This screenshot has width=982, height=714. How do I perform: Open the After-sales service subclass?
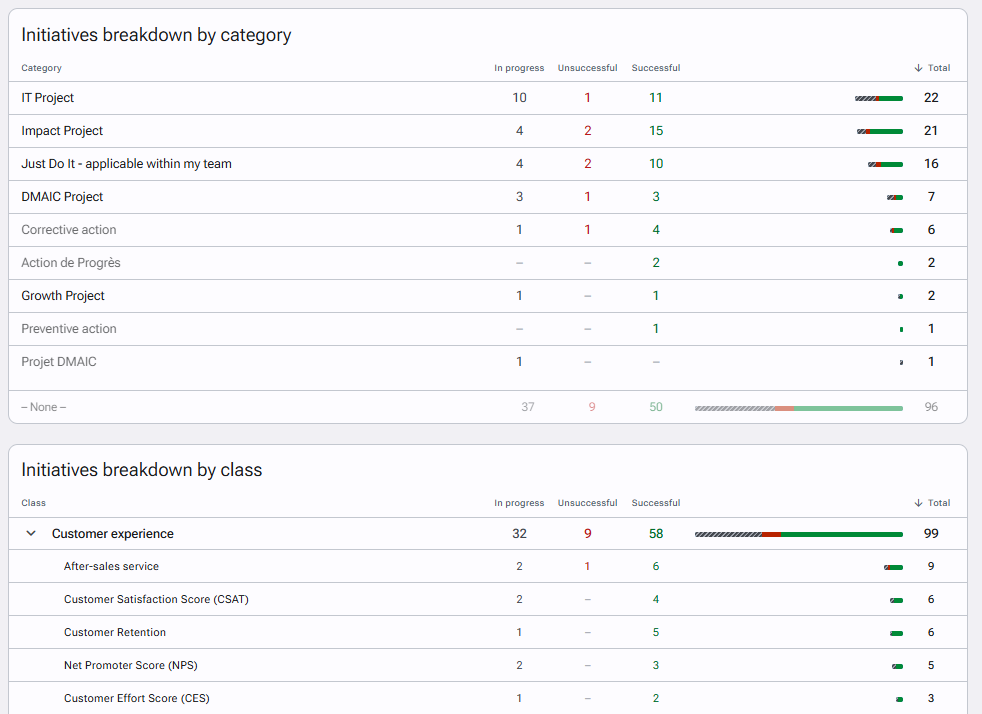(111, 566)
